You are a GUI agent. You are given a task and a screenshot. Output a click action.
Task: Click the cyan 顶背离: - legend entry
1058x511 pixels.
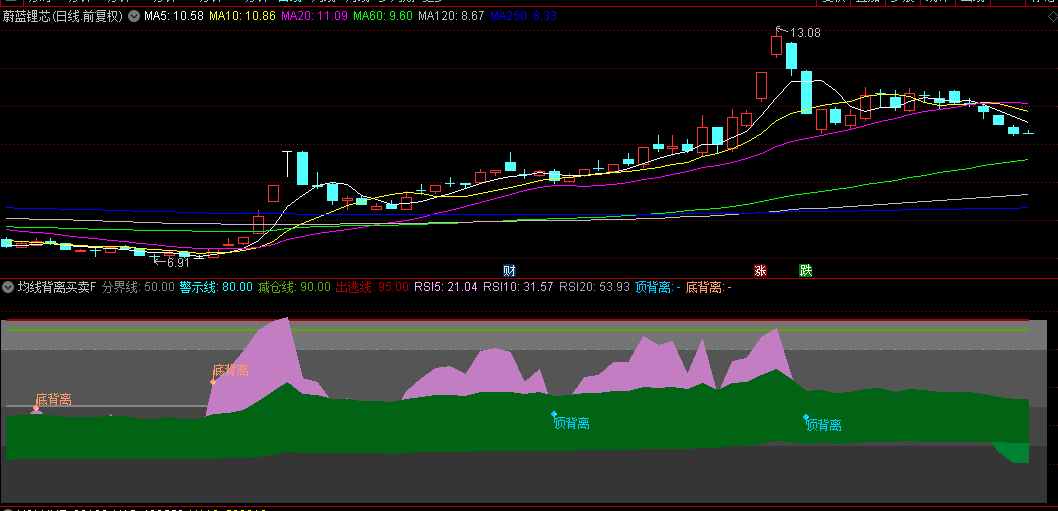coord(658,287)
